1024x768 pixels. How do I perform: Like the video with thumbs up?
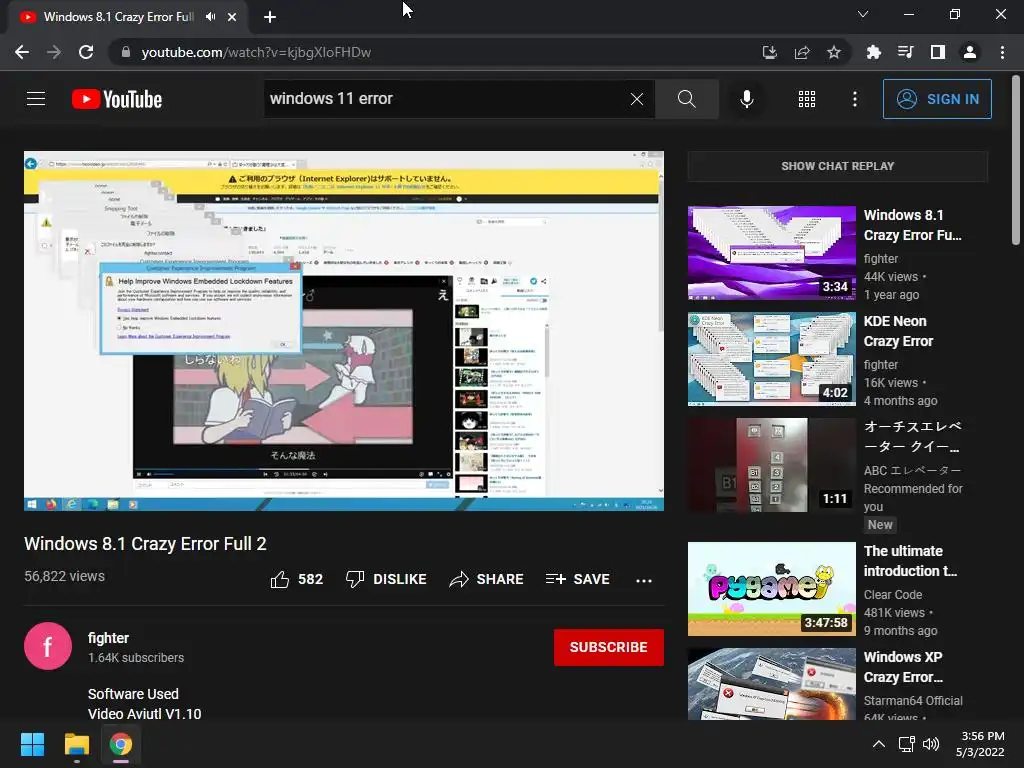[x=296, y=579]
